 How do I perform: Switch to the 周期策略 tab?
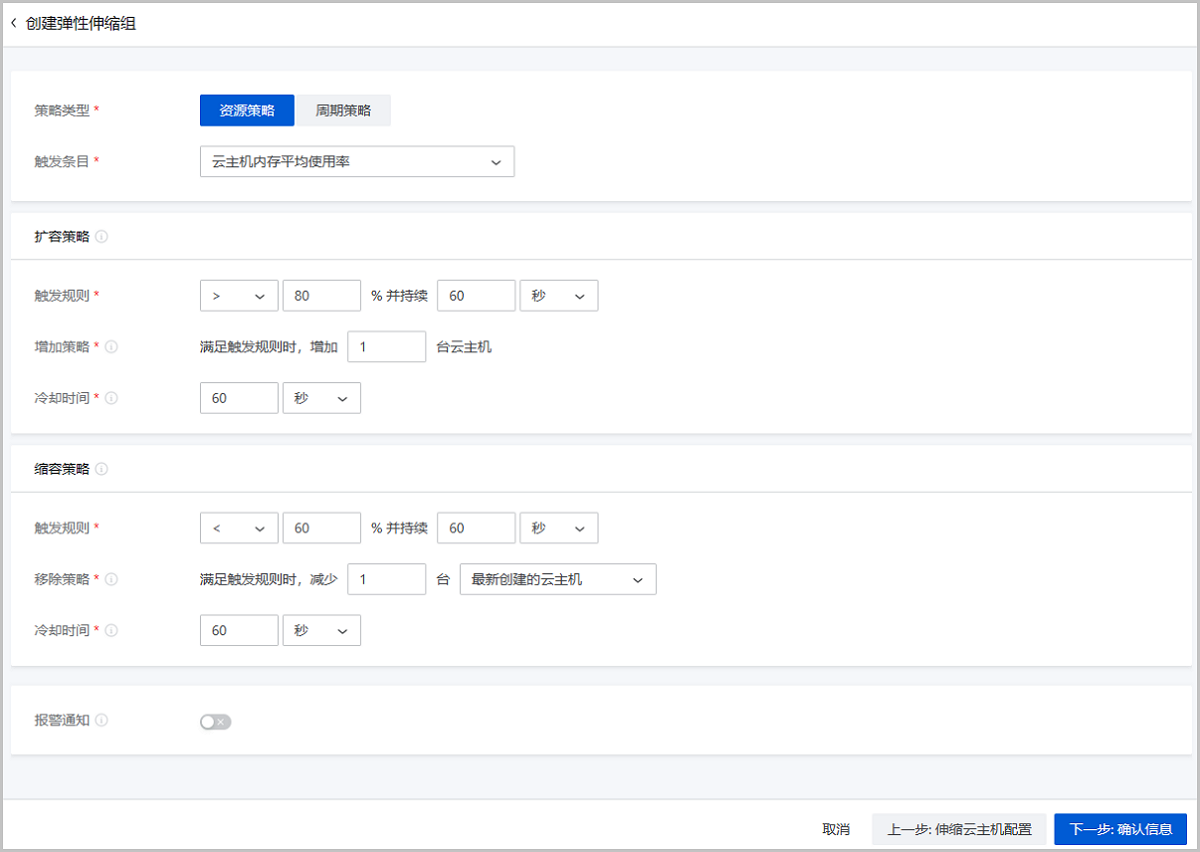coord(343,111)
